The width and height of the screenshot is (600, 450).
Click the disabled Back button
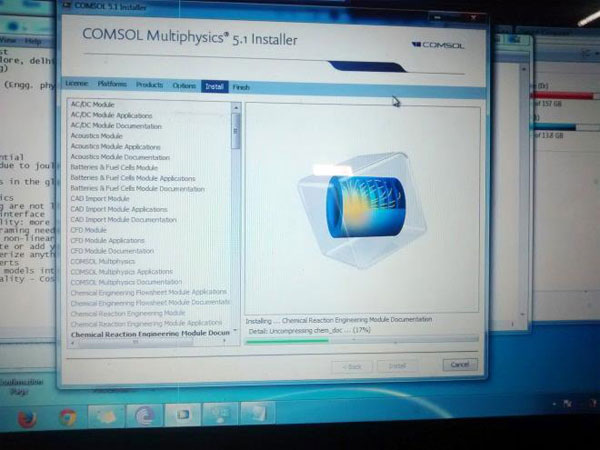tap(352, 367)
